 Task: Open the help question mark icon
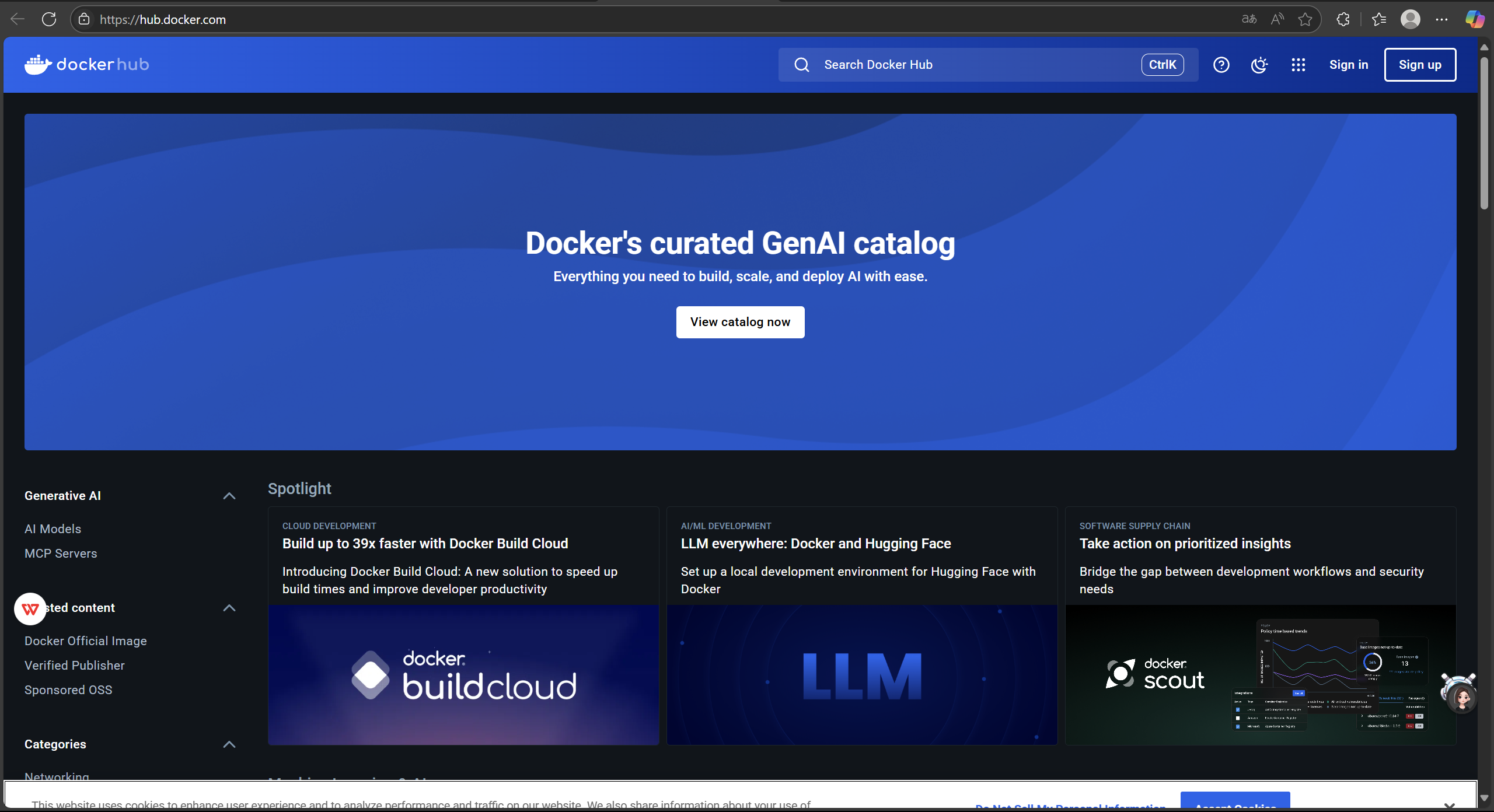(x=1221, y=65)
